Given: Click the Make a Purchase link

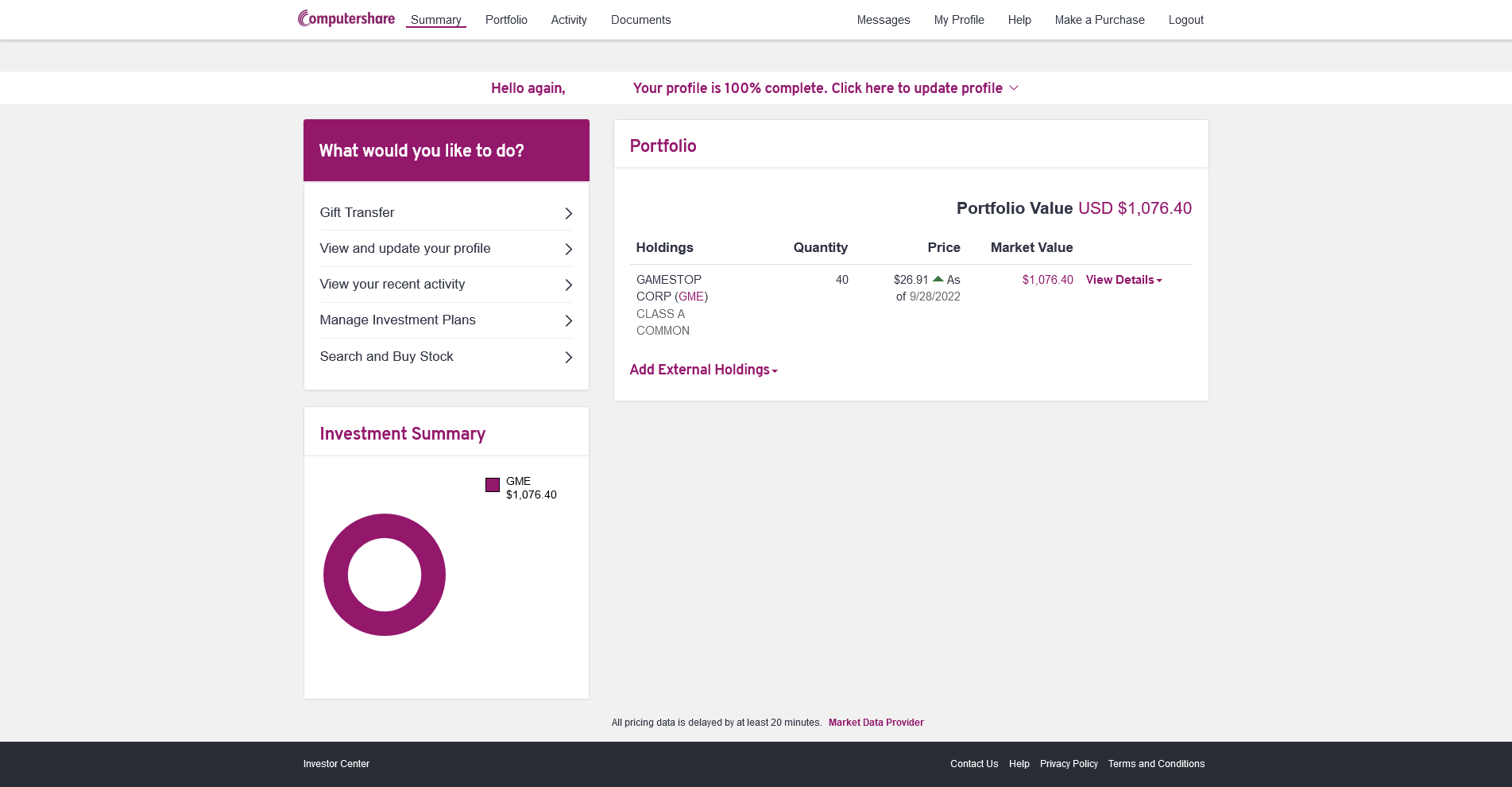Looking at the screenshot, I should tap(1099, 20).
